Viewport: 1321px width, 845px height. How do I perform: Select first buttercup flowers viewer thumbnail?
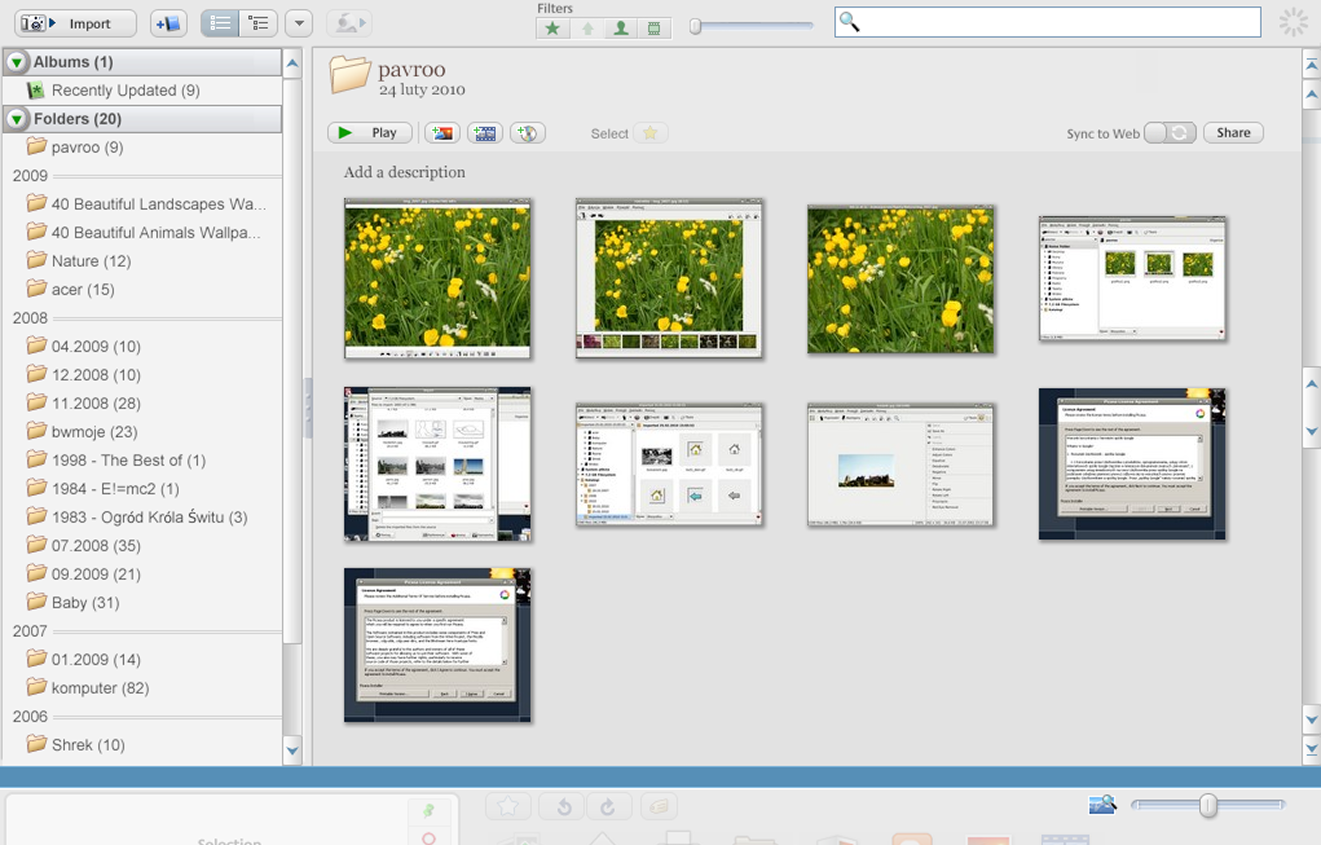pyautogui.click(x=438, y=279)
